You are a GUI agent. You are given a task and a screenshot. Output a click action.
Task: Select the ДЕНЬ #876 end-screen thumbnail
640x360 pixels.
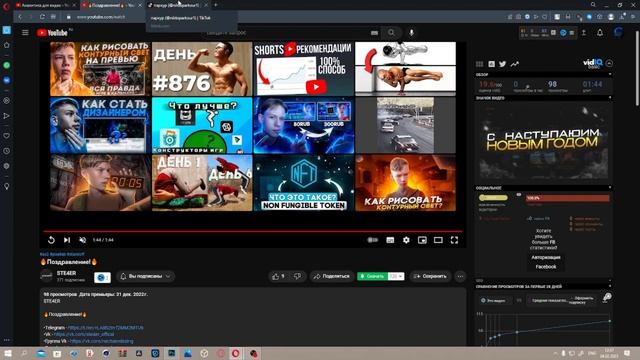point(202,69)
